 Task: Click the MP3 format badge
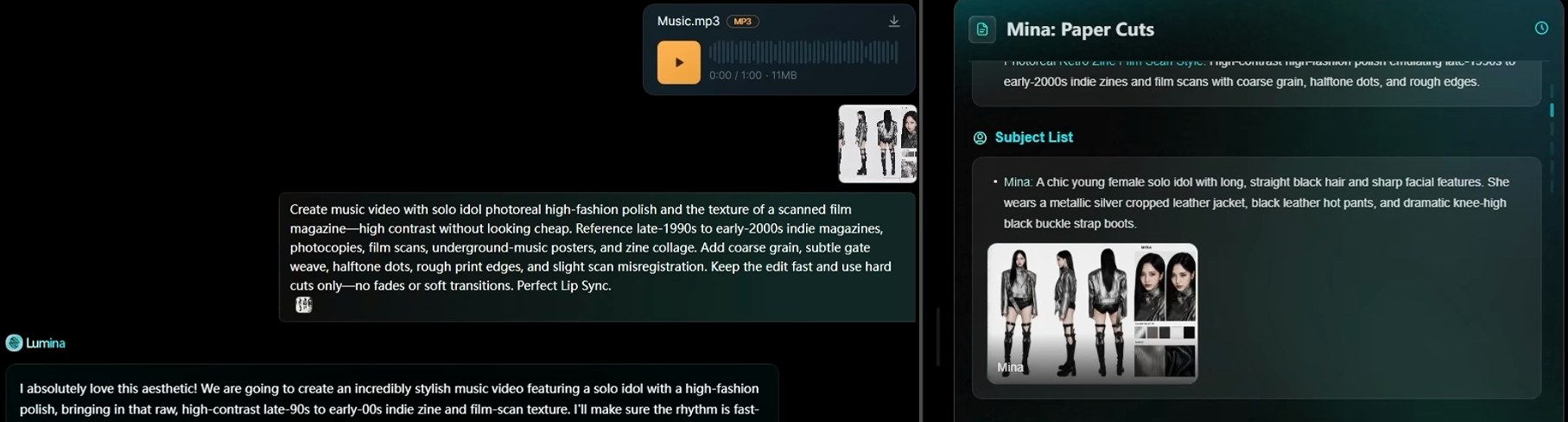742,22
